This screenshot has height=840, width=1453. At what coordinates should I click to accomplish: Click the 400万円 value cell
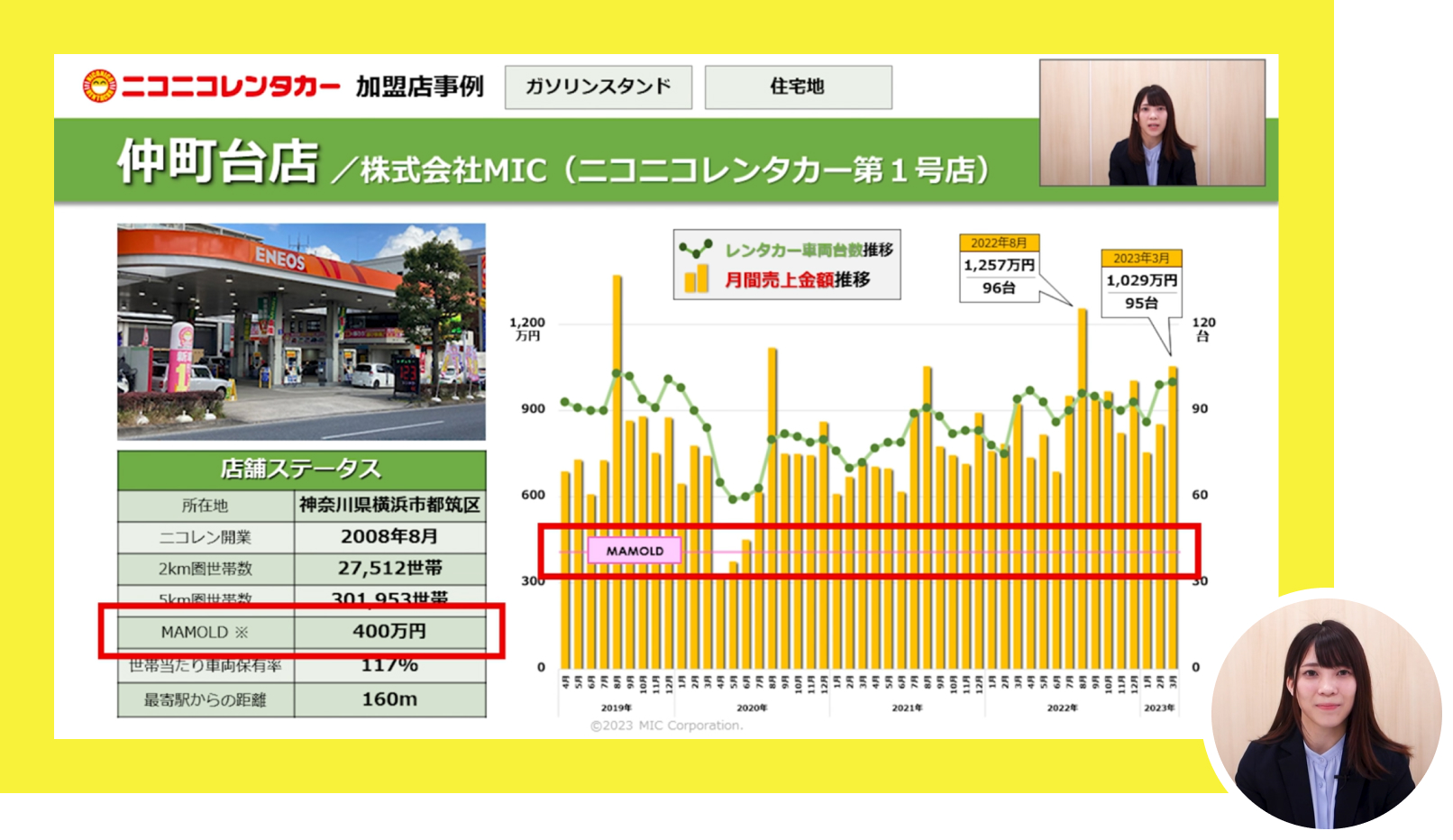coord(389,632)
